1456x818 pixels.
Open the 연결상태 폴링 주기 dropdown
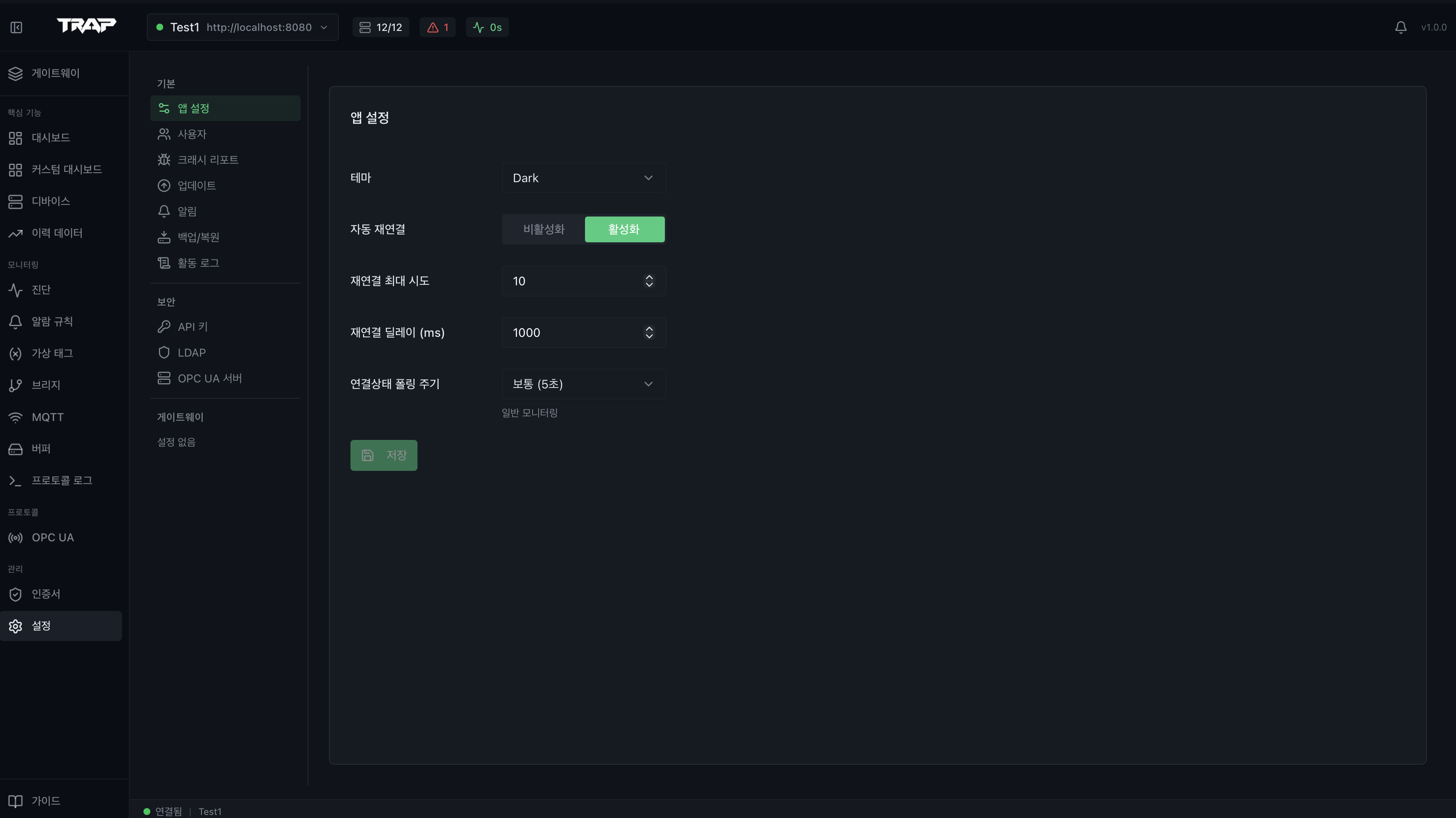tap(583, 384)
